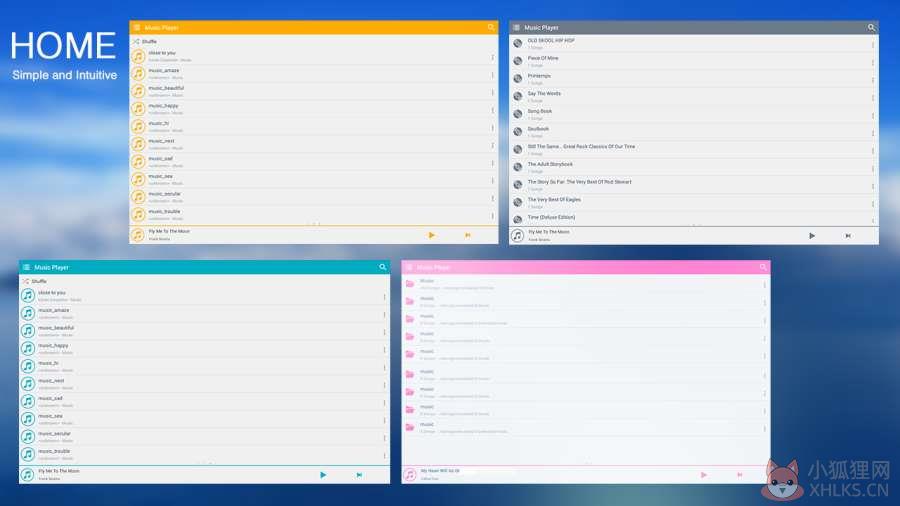This screenshot has height=506, width=900.
Task: Open hamburger menu in gray Music Player
Action: 516,28
